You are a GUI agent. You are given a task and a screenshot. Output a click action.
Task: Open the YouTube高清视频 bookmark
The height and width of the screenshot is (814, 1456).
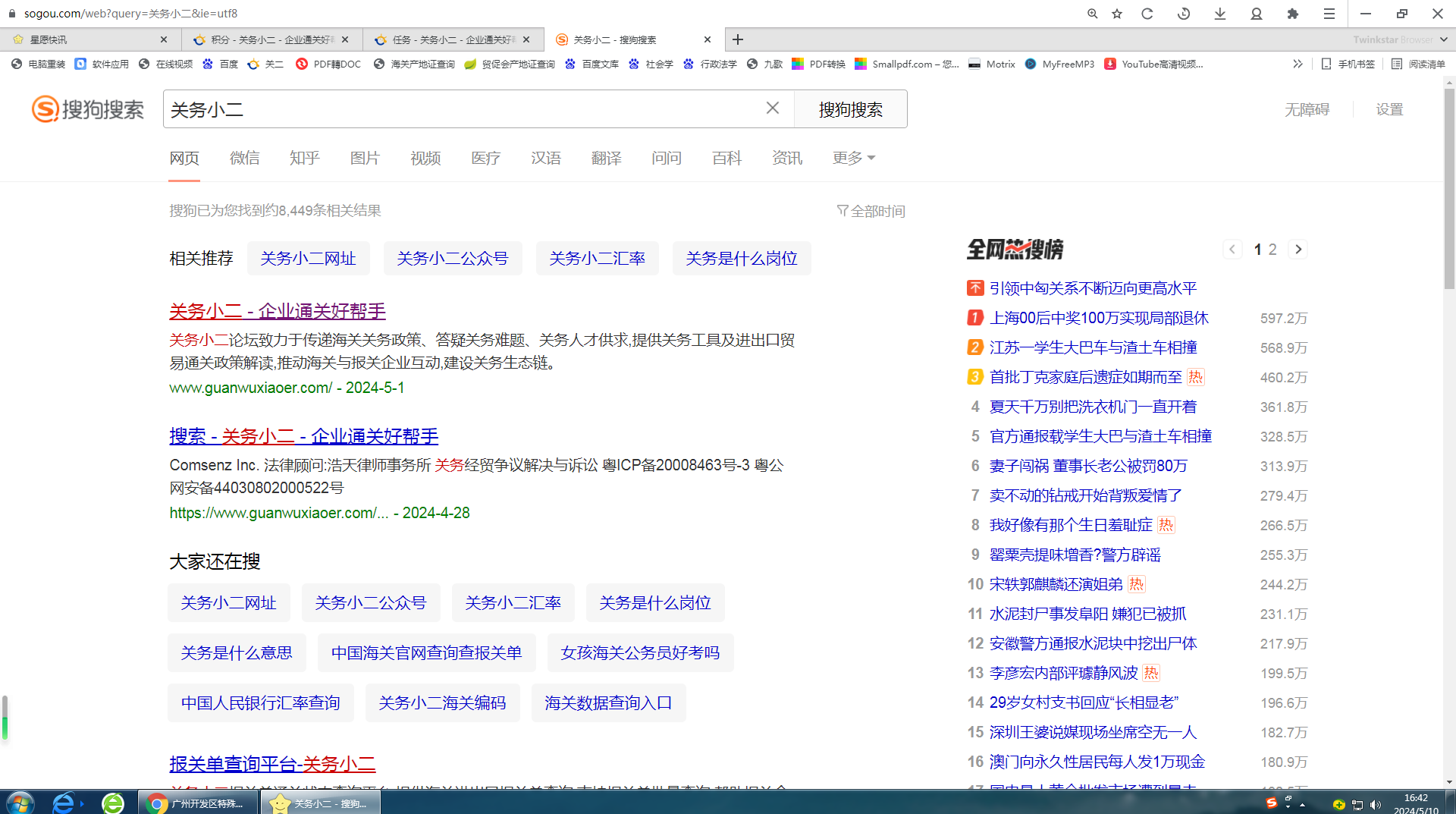(x=1153, y=64)
